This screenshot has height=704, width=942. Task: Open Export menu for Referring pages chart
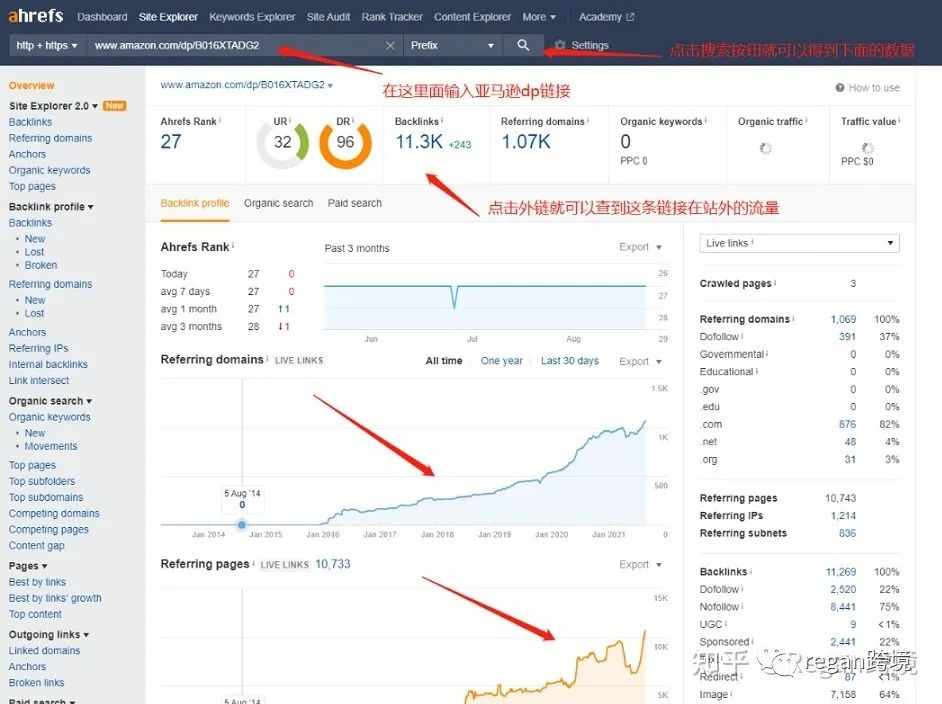coord(640,565)
